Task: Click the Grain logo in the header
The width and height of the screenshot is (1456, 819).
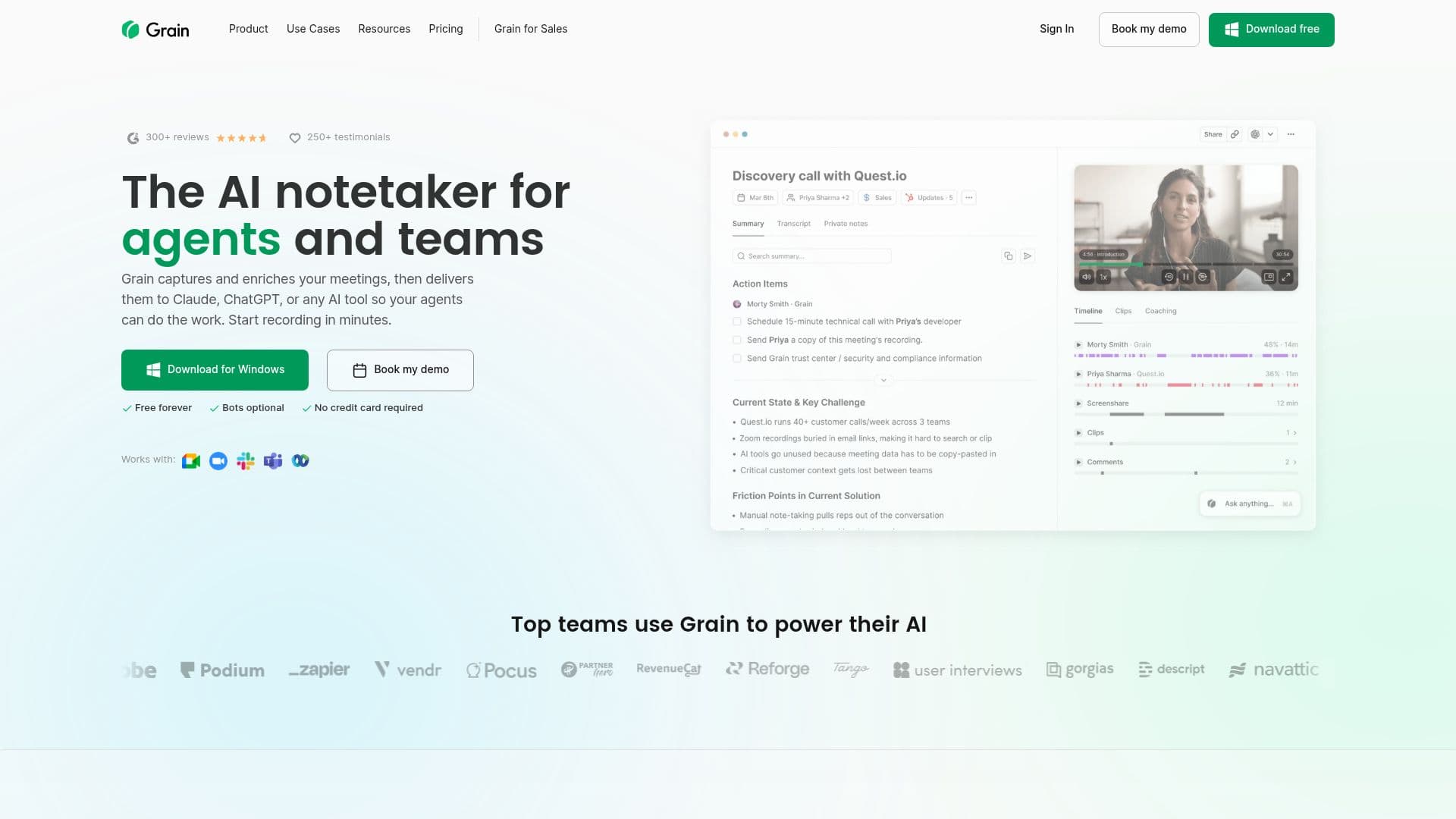Action: pos(155,30)
